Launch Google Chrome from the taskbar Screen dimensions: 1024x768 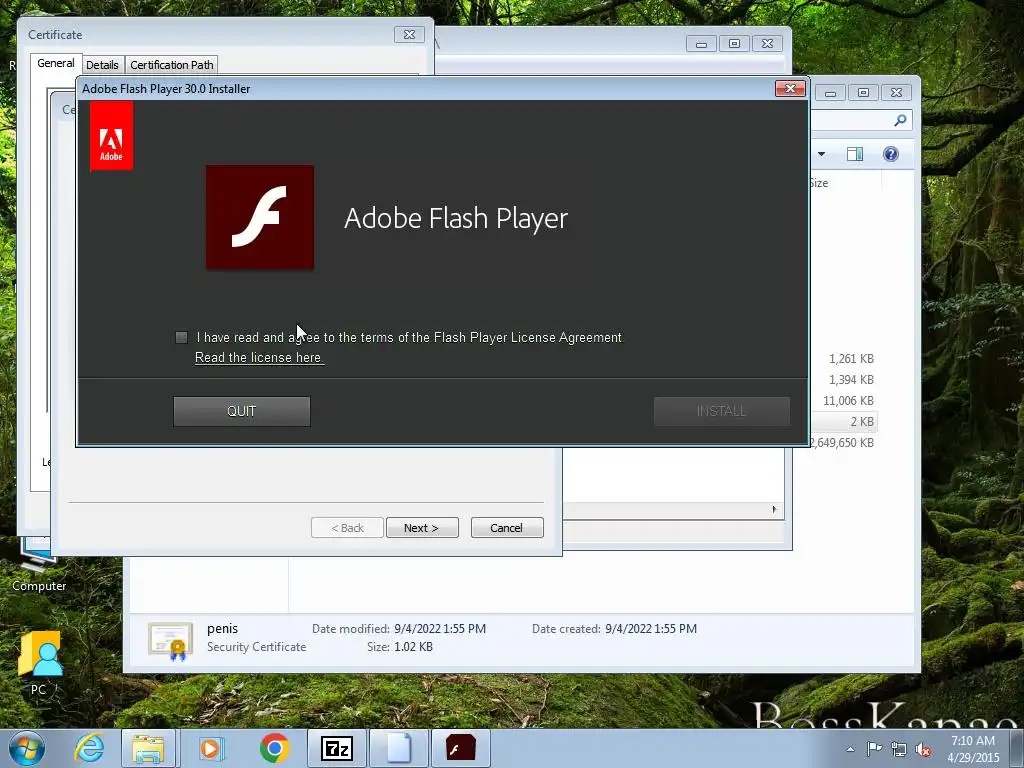[x=274, y=748]
